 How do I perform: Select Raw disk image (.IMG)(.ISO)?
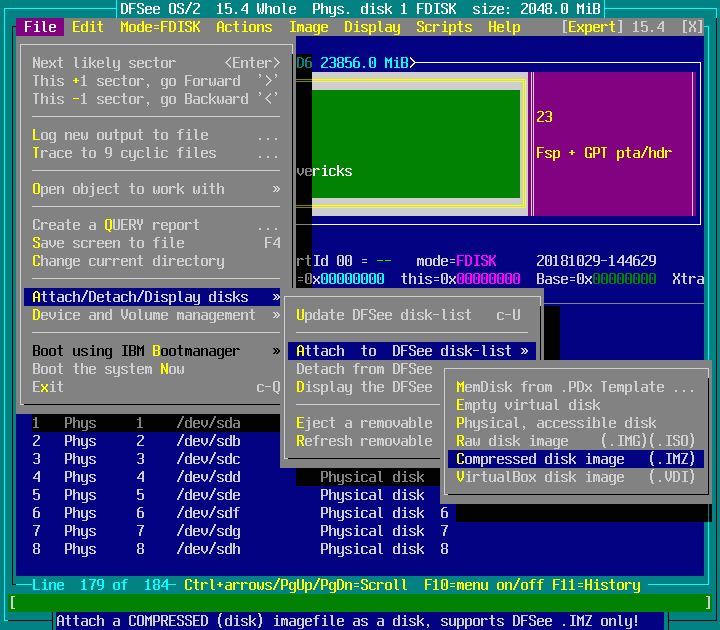pos(575,441)
